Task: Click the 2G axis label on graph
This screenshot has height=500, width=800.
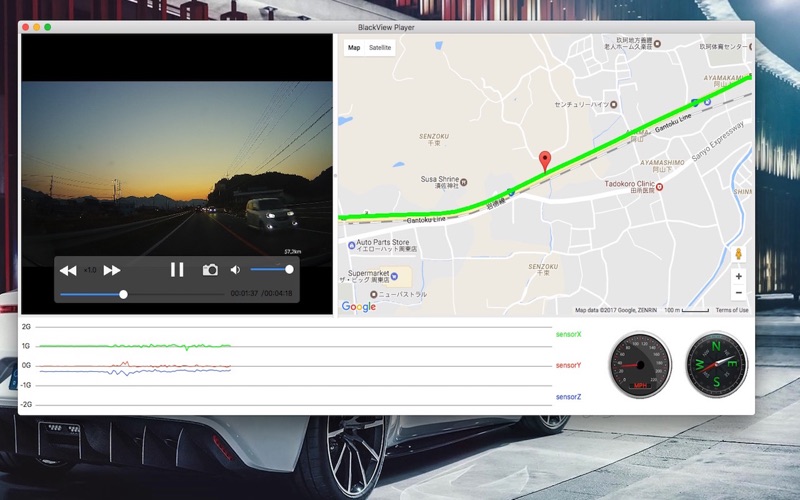Action: [26, 327]
